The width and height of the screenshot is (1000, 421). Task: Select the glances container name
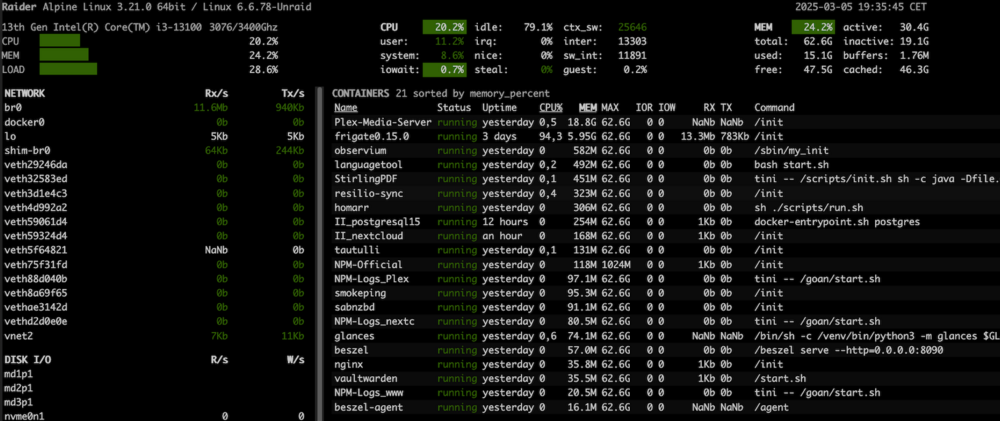click(x=354, y=336)
